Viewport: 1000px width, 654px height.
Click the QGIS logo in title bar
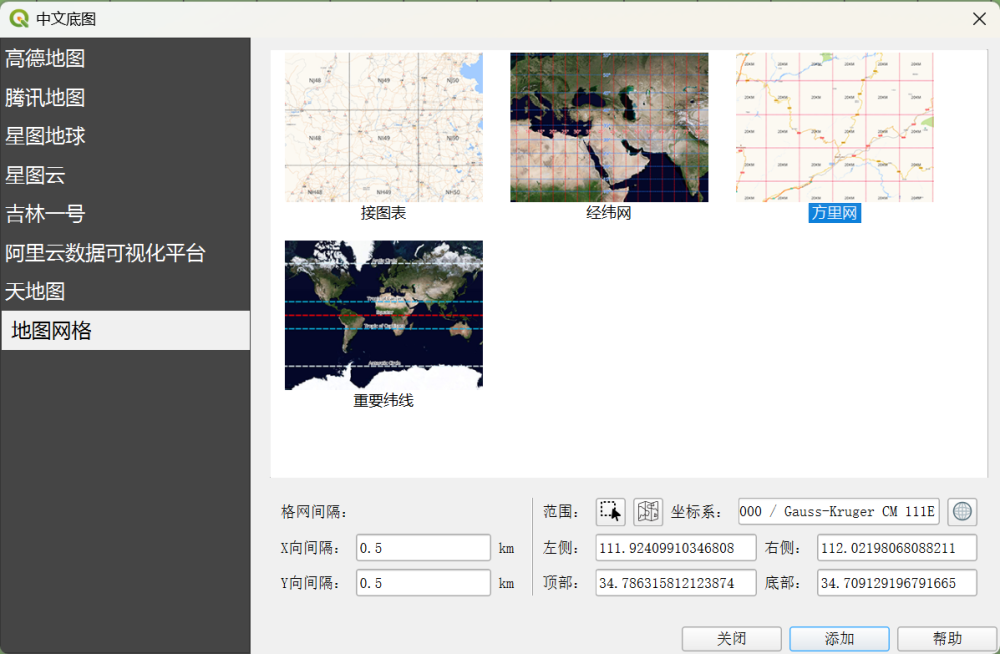19,19
